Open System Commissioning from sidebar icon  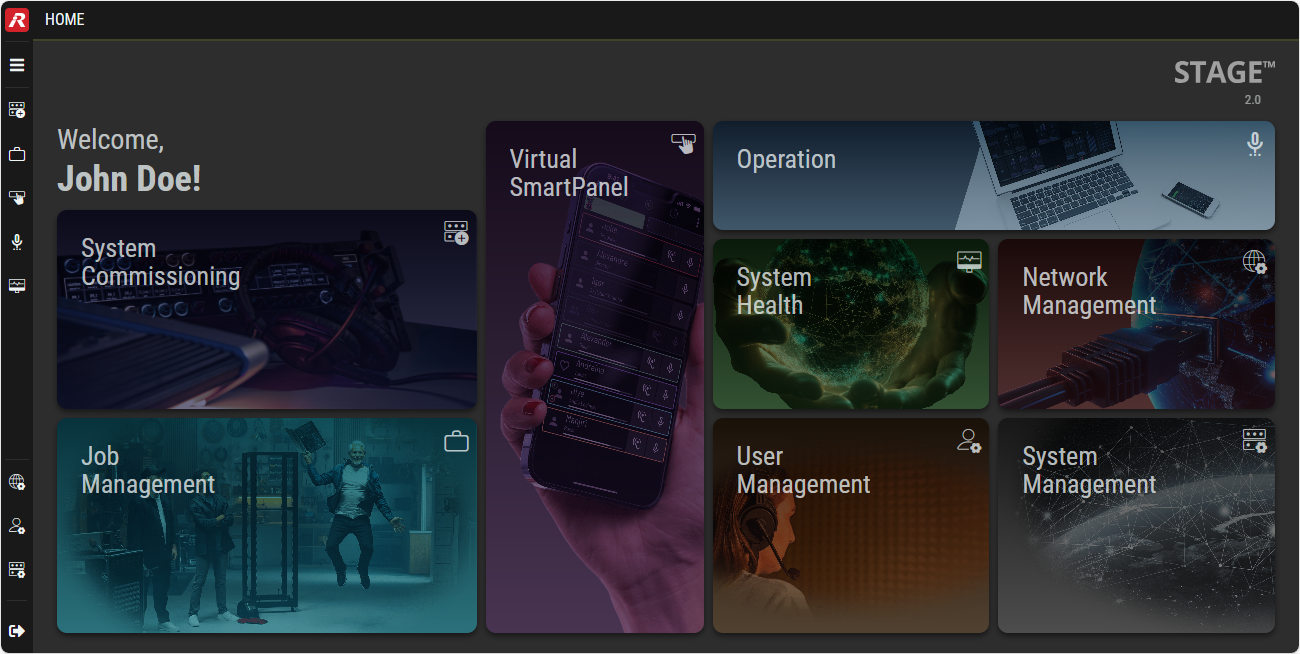click(x=17, y=110)
